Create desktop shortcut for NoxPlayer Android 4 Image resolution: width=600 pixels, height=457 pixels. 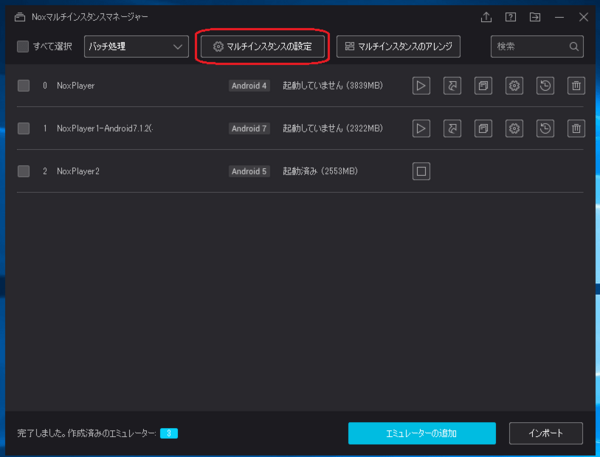[x=452, y=86]
